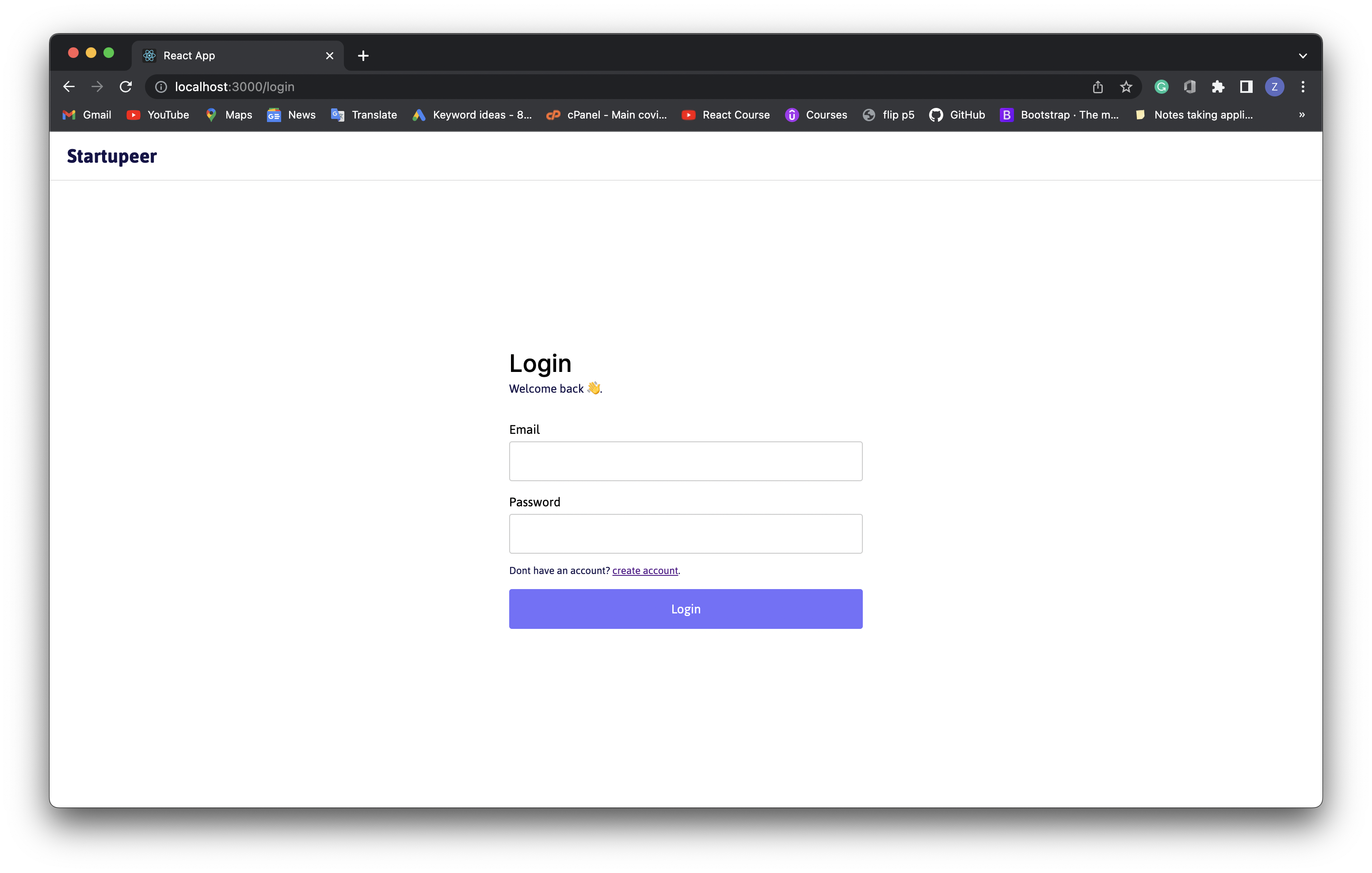Open the profile avatar Z
The image size is (1372, 873).
coord(1275,87)
